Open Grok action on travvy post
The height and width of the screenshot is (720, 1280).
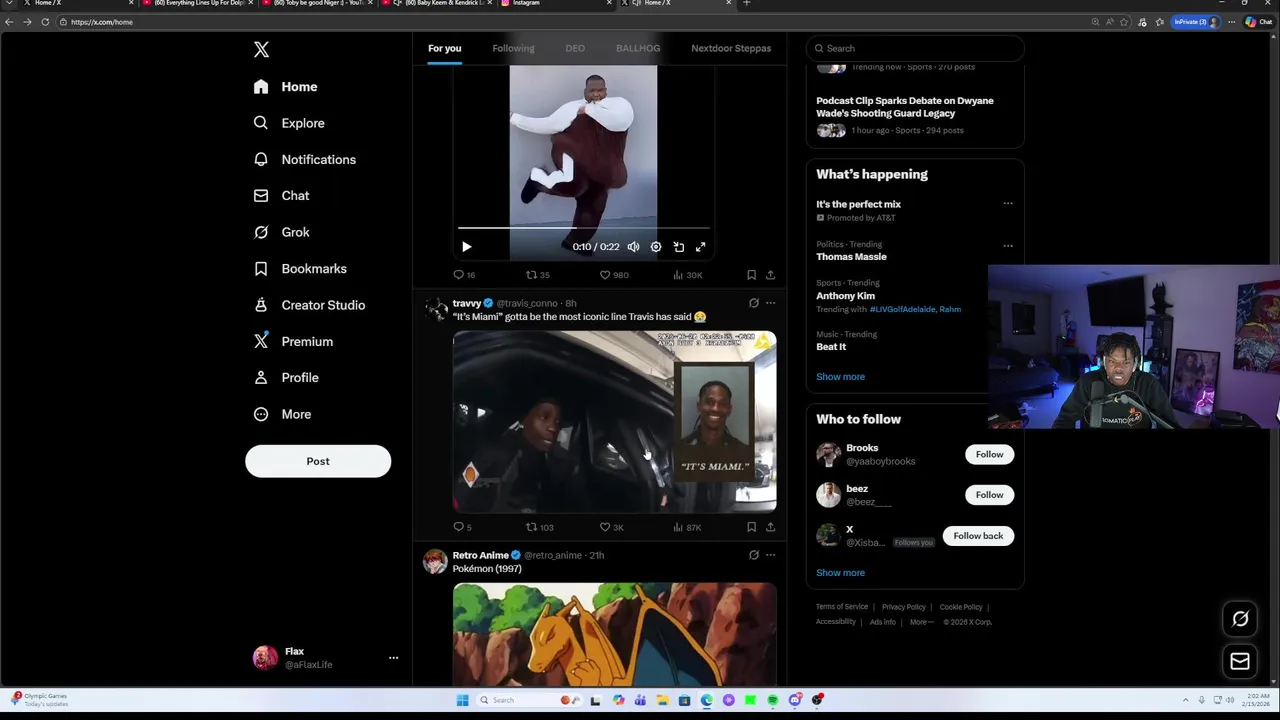(x=754, y=303)
